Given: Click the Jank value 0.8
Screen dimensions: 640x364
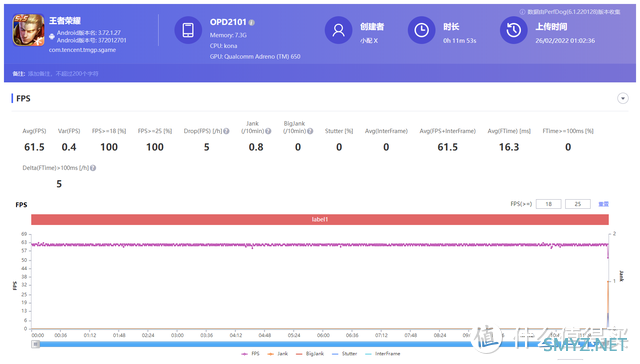Looking at the screenshot, I should 256,147.
